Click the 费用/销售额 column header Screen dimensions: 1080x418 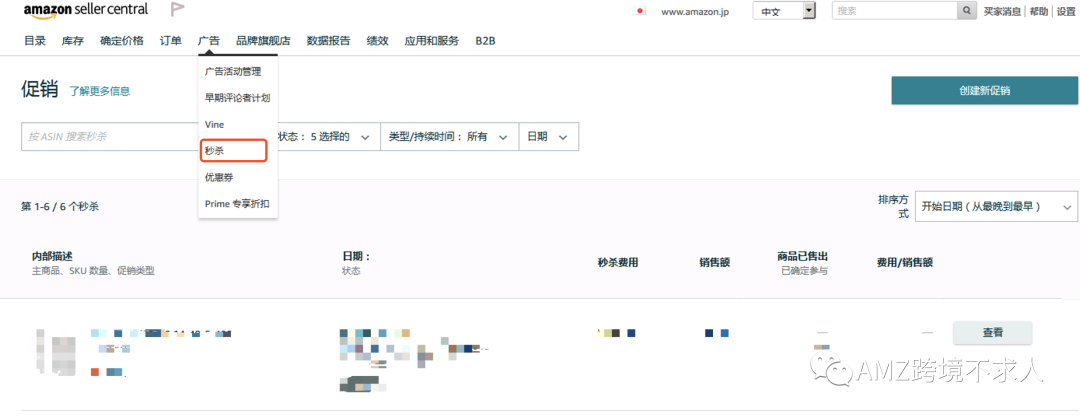coord(904,262)
